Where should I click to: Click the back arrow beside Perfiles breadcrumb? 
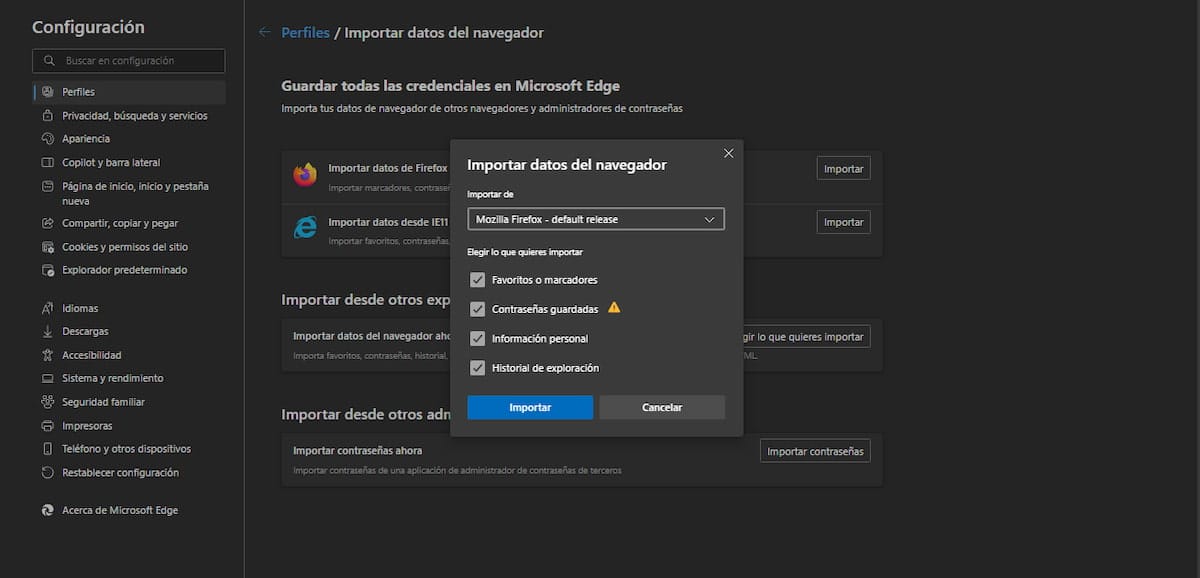(x=265, y=32)
